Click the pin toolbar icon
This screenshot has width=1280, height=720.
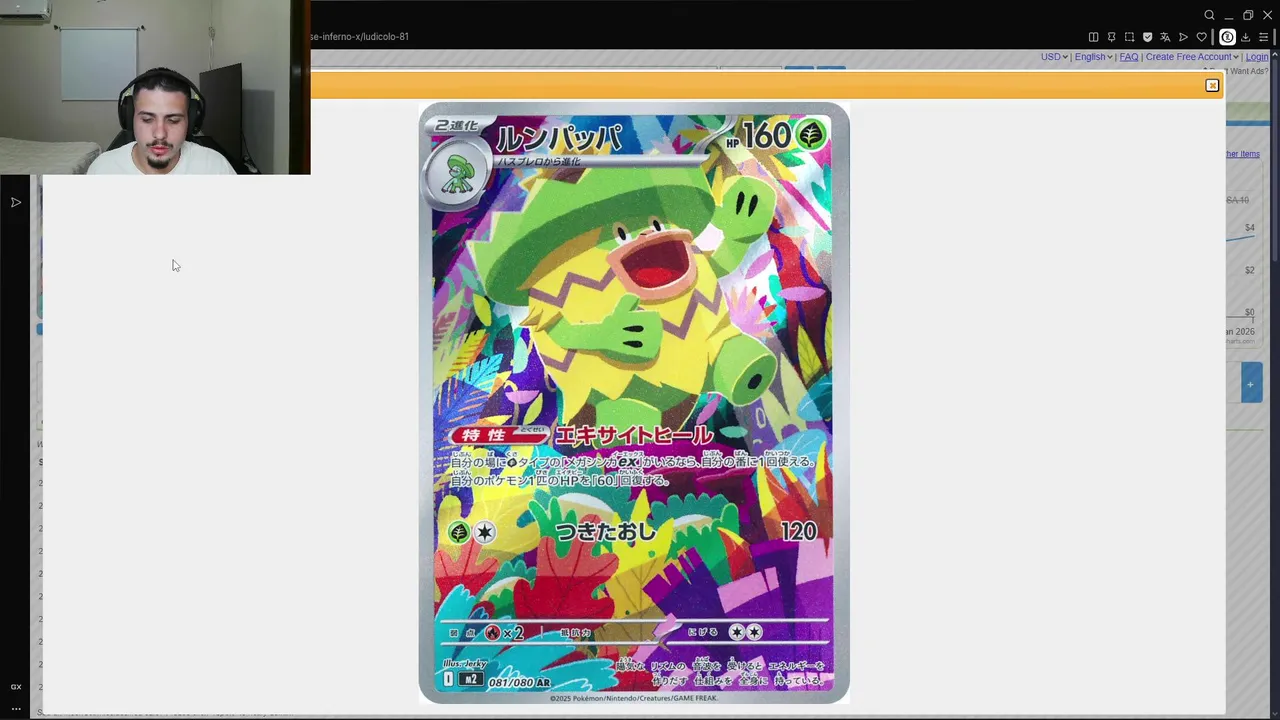pyautogui.click(x=1111, y=37)
